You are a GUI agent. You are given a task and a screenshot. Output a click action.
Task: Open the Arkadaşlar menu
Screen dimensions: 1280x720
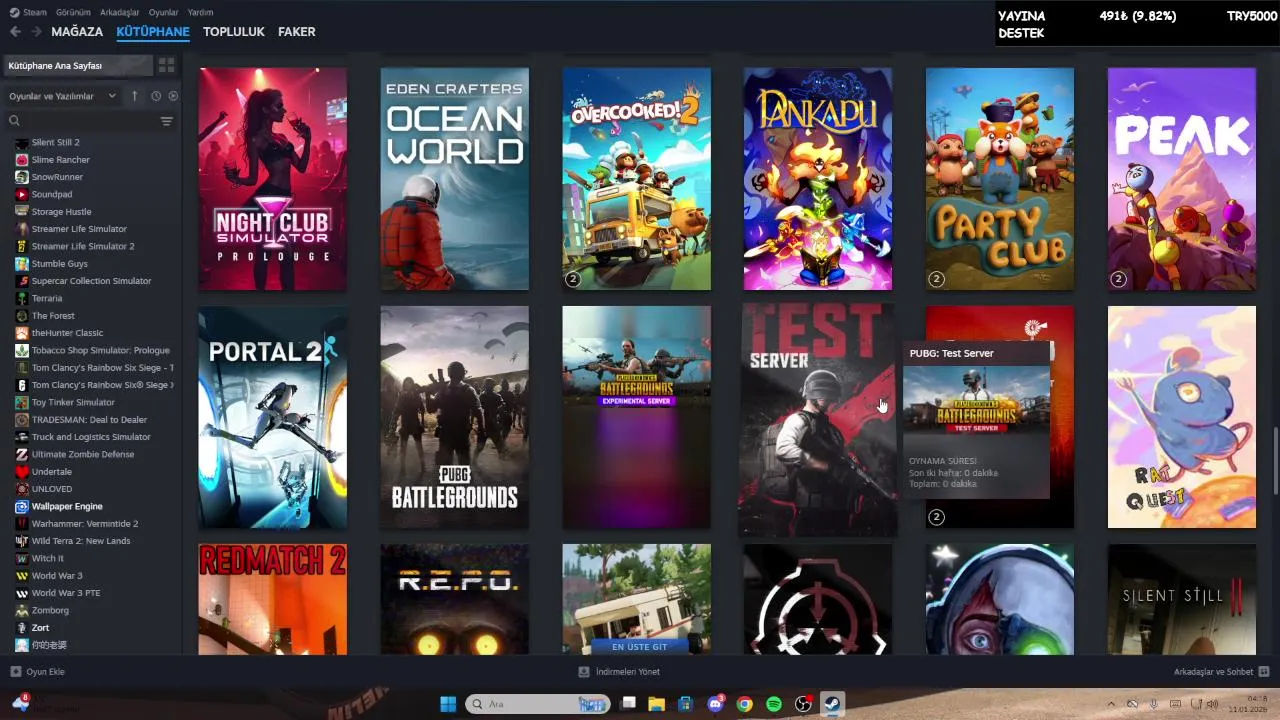point(120,12)
